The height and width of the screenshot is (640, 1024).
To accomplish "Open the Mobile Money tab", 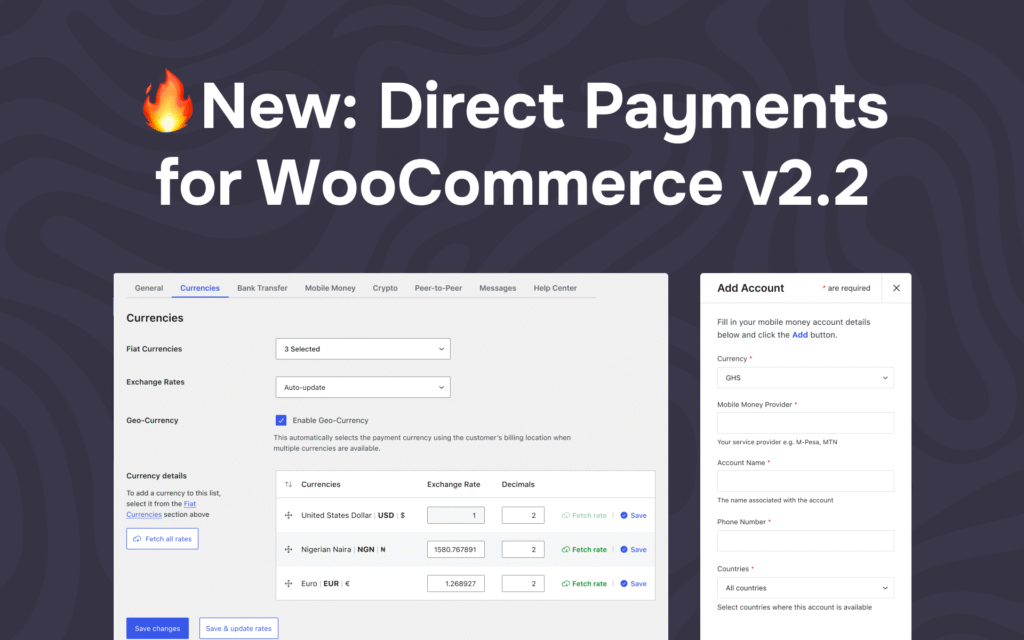I will point(330,288).
